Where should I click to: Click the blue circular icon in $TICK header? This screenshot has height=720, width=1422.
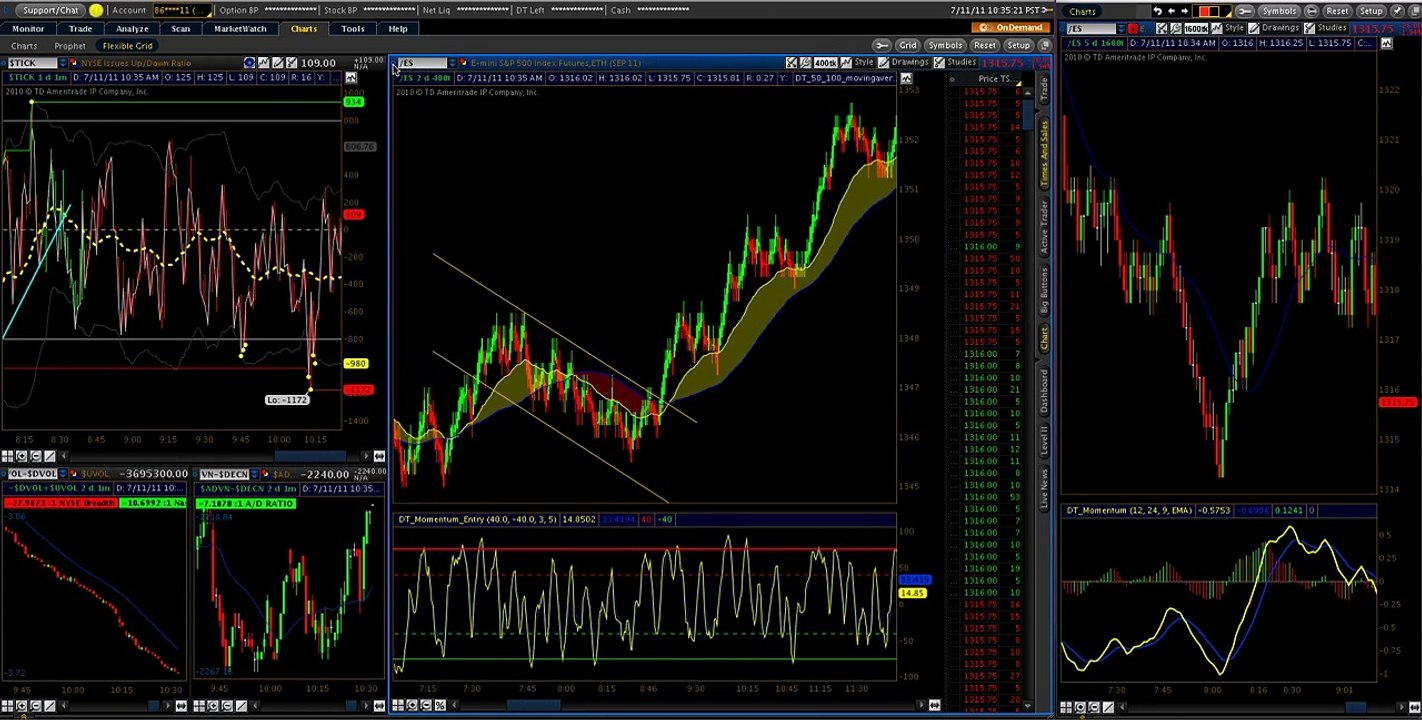(249, 63)
